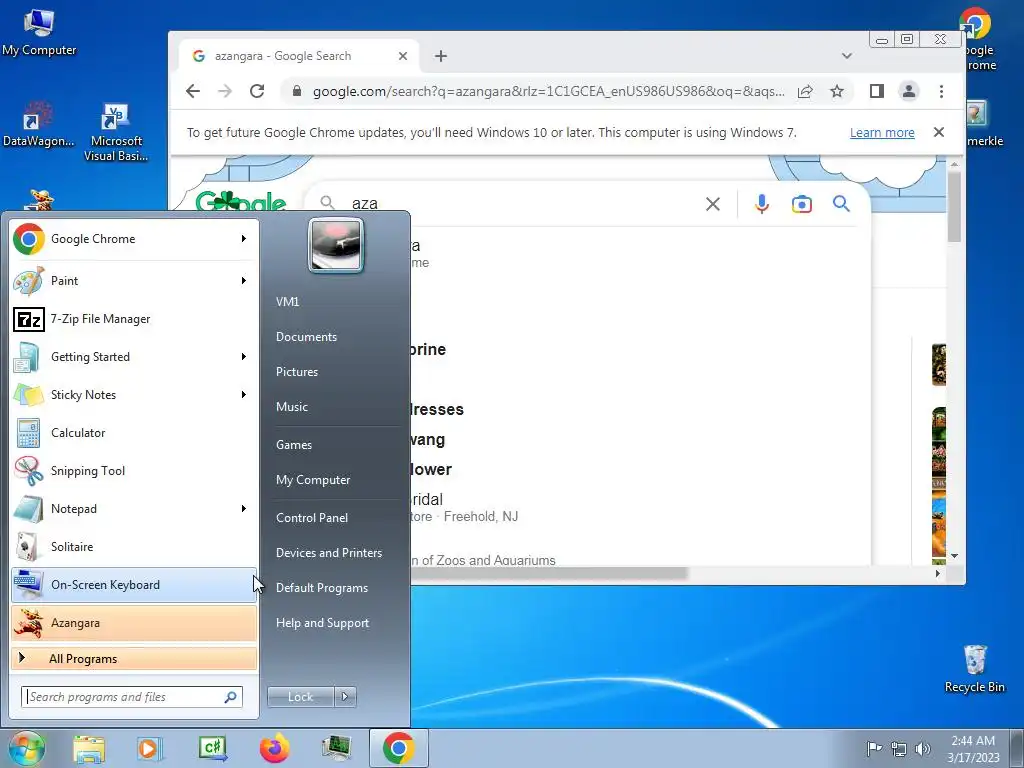Open the Calculator program
Image resolution: width=1024 pixels, height=768 pixels.
[x=134, y=432]
